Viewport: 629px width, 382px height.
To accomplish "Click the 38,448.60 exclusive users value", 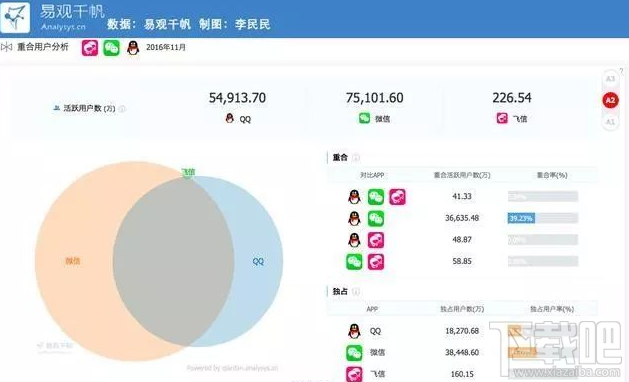I will tap(462, 353).
